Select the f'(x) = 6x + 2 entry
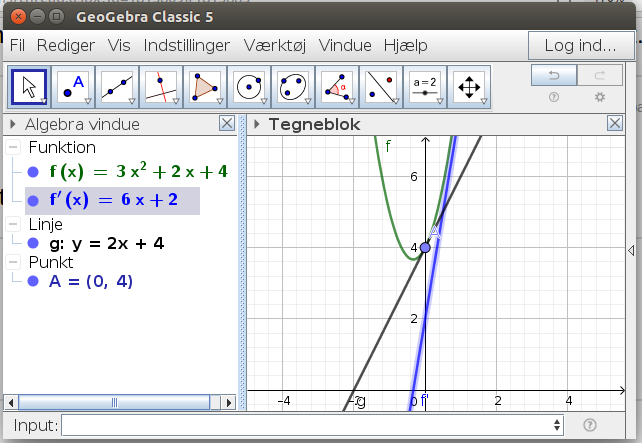The width and height of the screenshot is (642, 443). (x=114, y=200)
